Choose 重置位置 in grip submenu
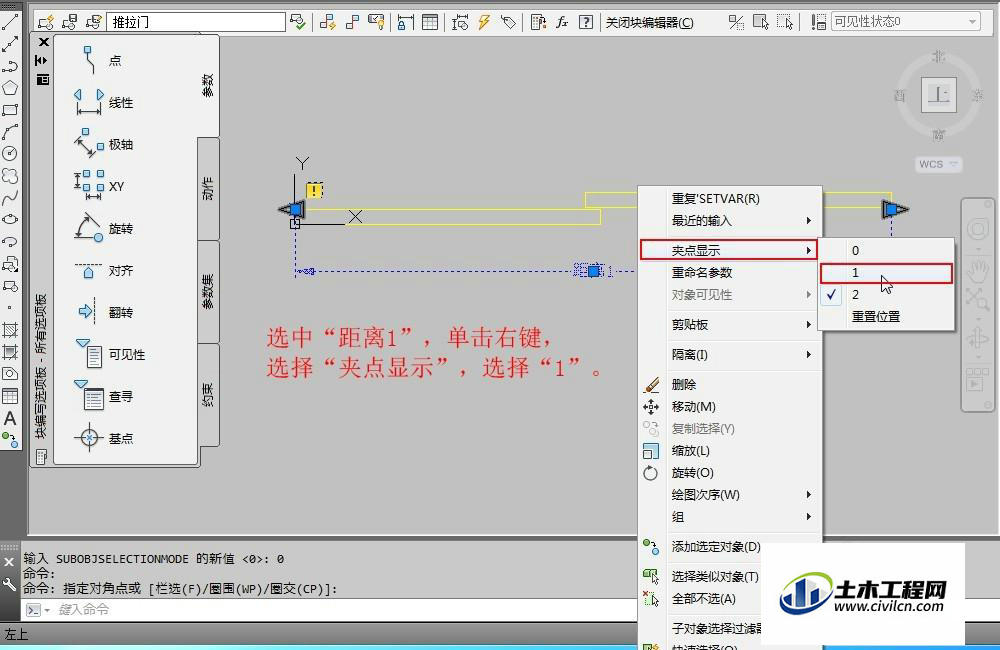The height and width of the screenshot is (650, 1000). coord(886,316)
